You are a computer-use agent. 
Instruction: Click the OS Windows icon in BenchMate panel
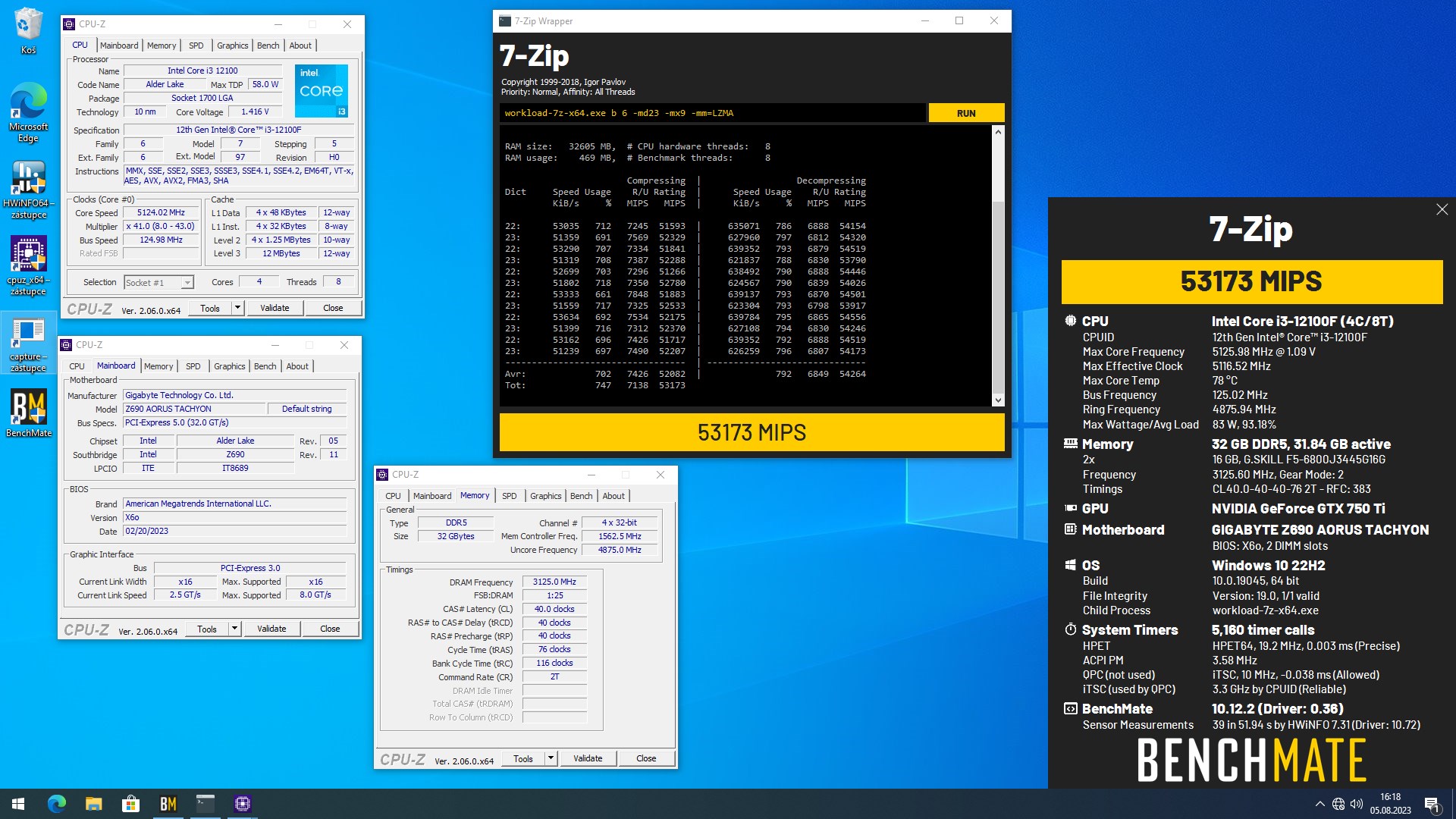pos(1070,565)
